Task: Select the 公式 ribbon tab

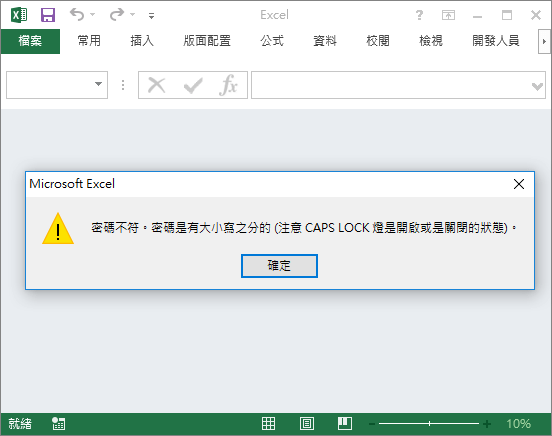Action: click(272, 41)
